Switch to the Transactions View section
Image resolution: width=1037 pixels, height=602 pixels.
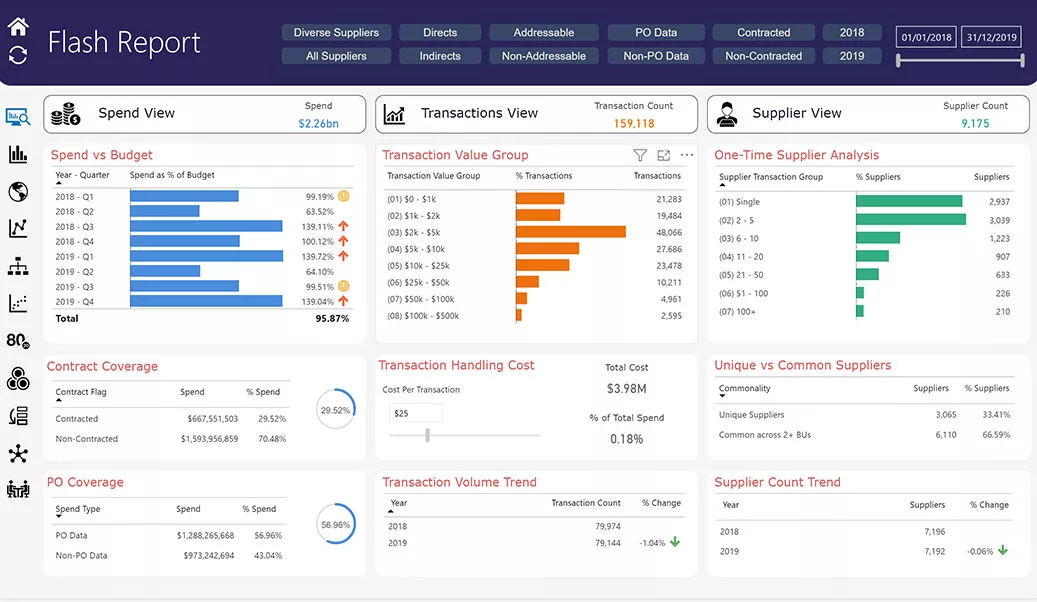click(x=536, y=114)
